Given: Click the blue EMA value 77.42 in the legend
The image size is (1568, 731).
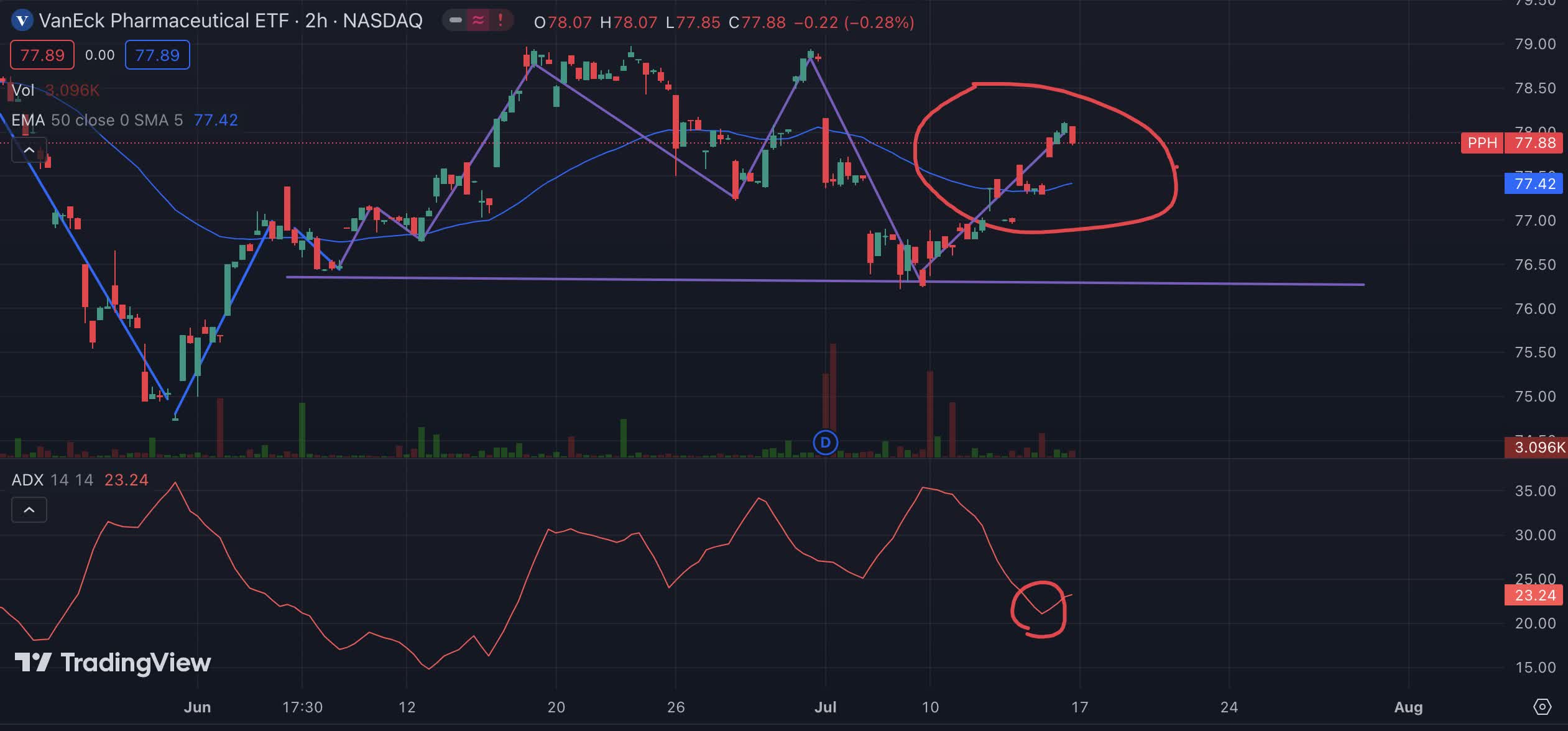Looking at the screenshot, I should pos(216,120).
